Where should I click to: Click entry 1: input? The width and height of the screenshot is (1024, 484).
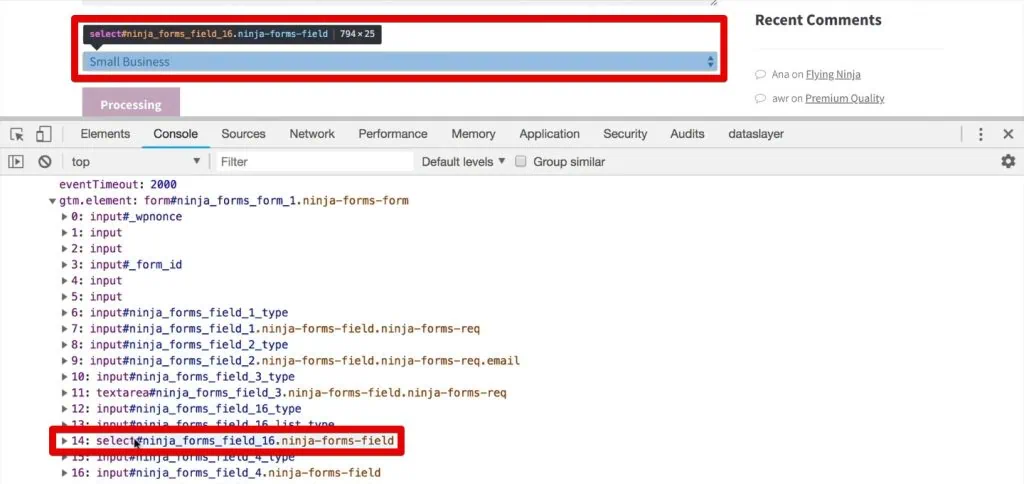pyautogui.click(x=97, y=233)
